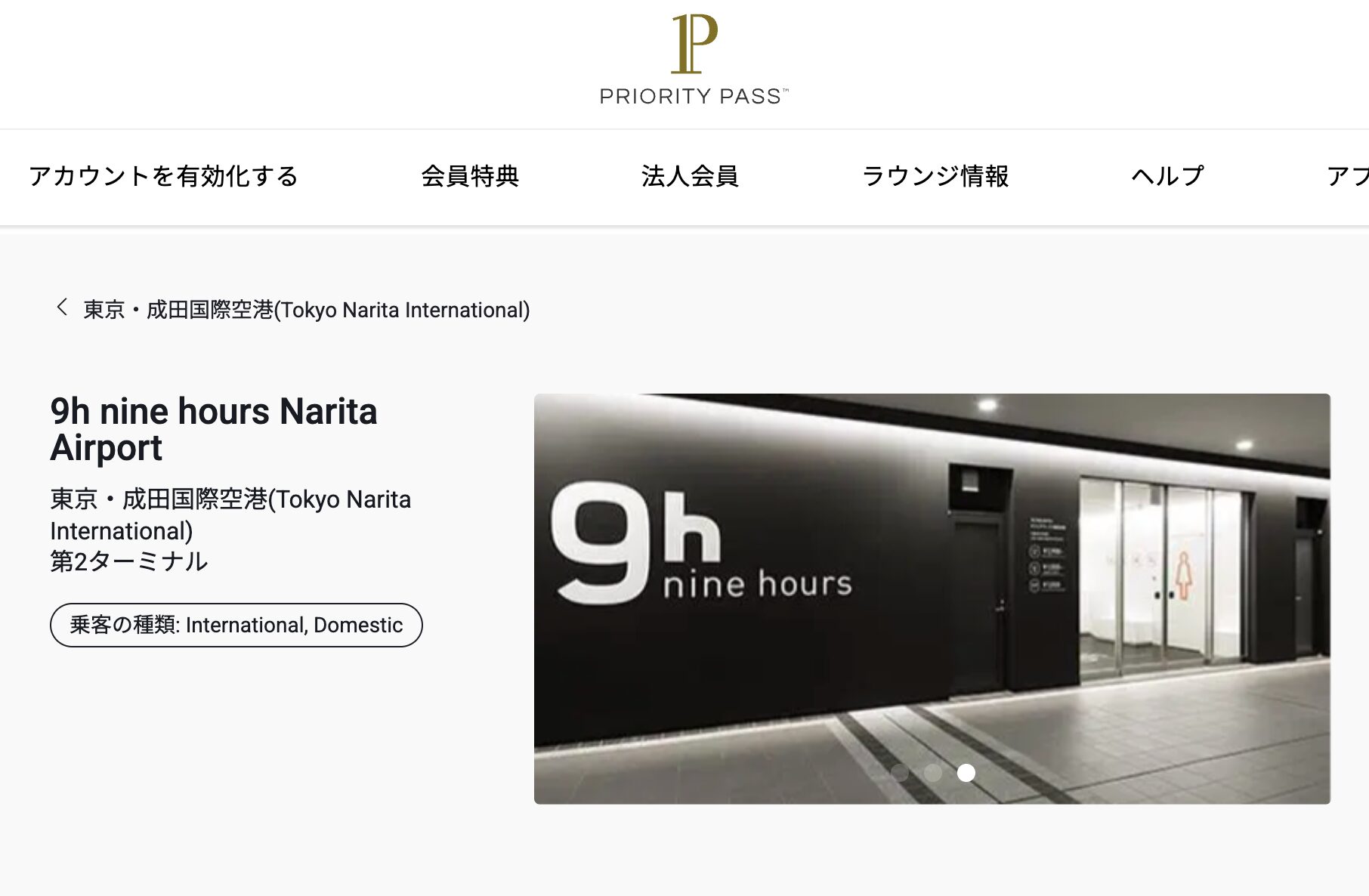The width and height of the screenshot is (1369, 896).
Task: Click the back chevron before 東京・成田国際空港
Action: tap(62, 307)
